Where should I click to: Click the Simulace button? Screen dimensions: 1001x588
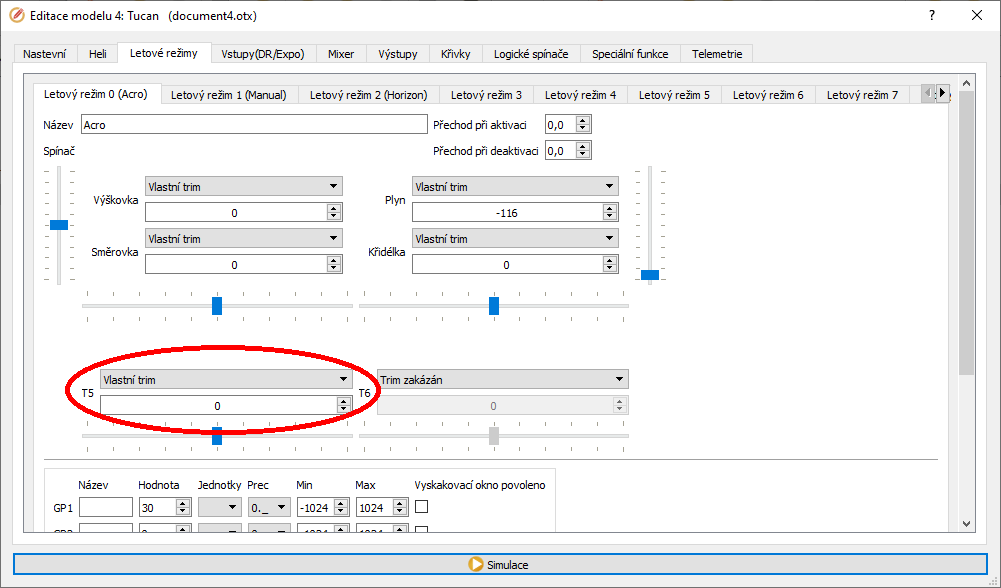tap(499, 564)
